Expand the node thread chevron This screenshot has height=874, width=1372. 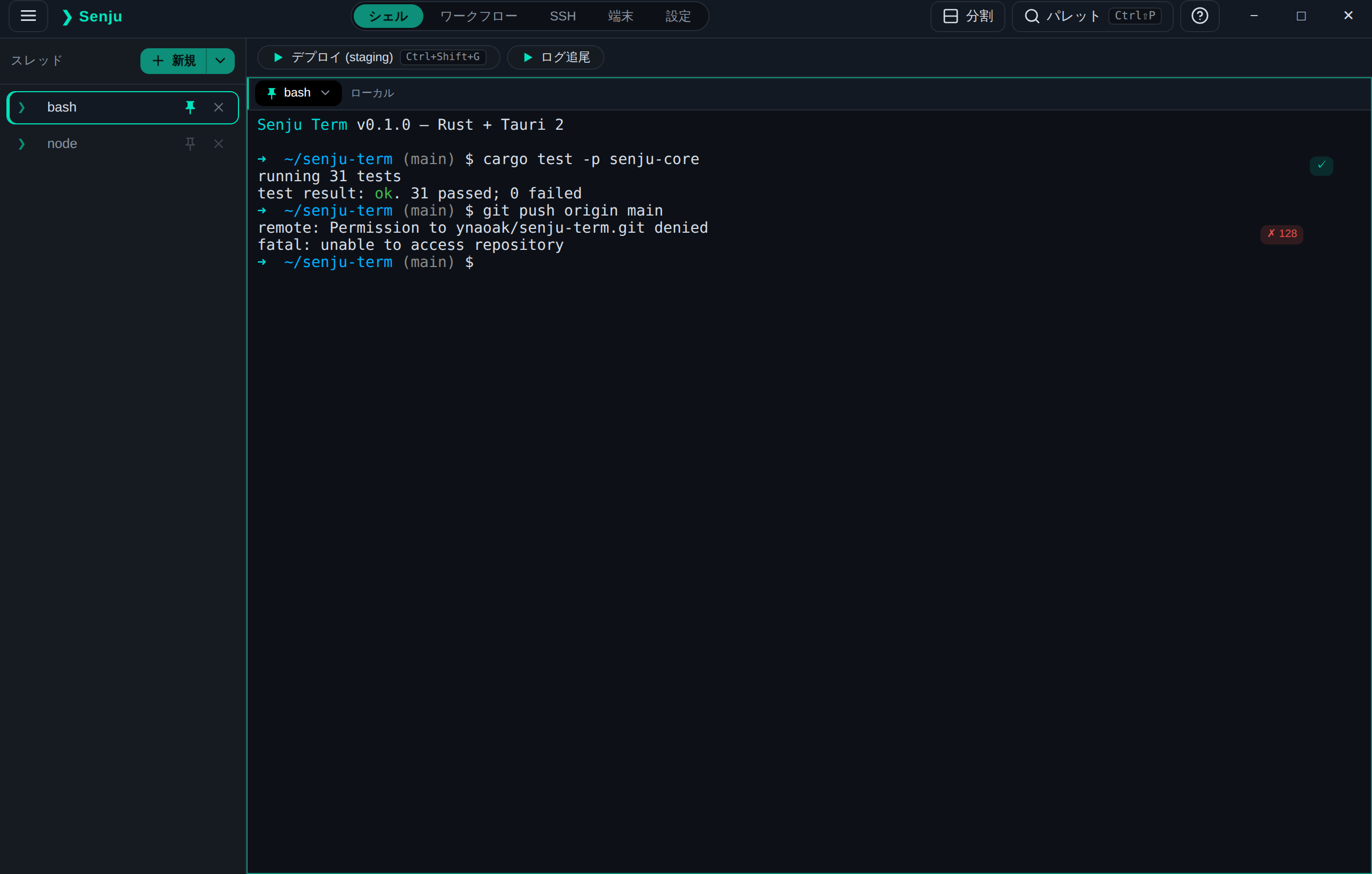pos(21,144)
